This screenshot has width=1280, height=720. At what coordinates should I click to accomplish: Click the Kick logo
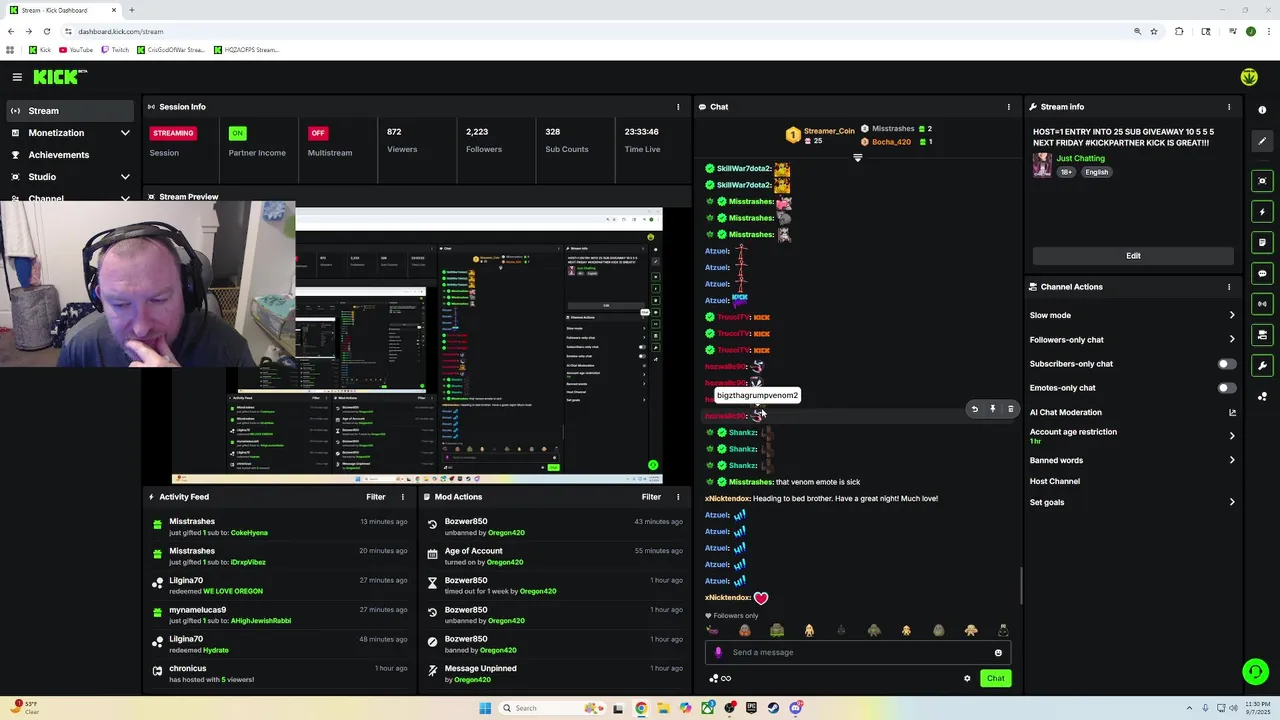[x=59, y=77]
